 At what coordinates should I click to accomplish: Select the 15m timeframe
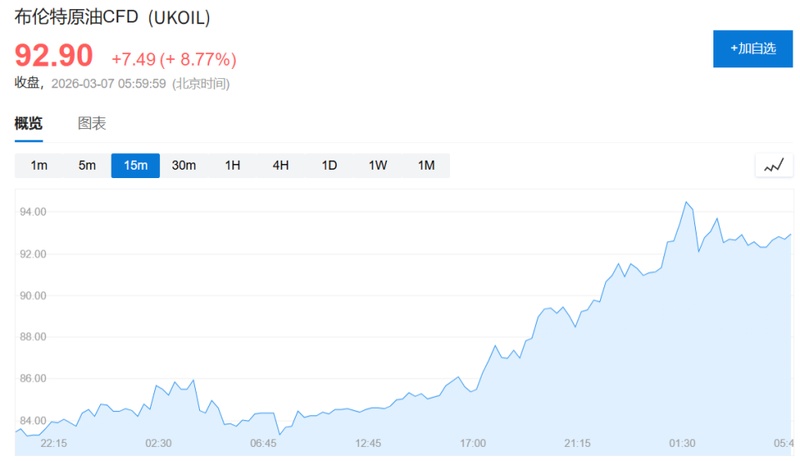[x=135, y=166]
